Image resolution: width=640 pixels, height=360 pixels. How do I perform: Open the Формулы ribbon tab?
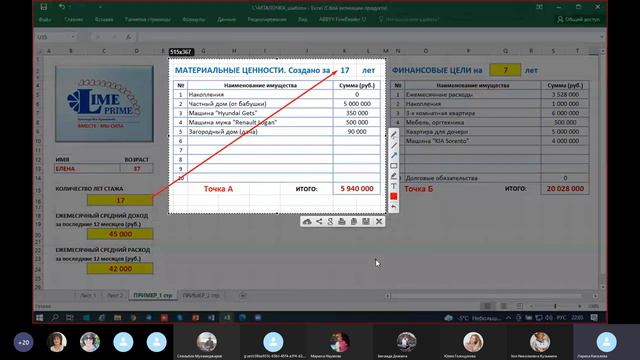pos(193,19)
